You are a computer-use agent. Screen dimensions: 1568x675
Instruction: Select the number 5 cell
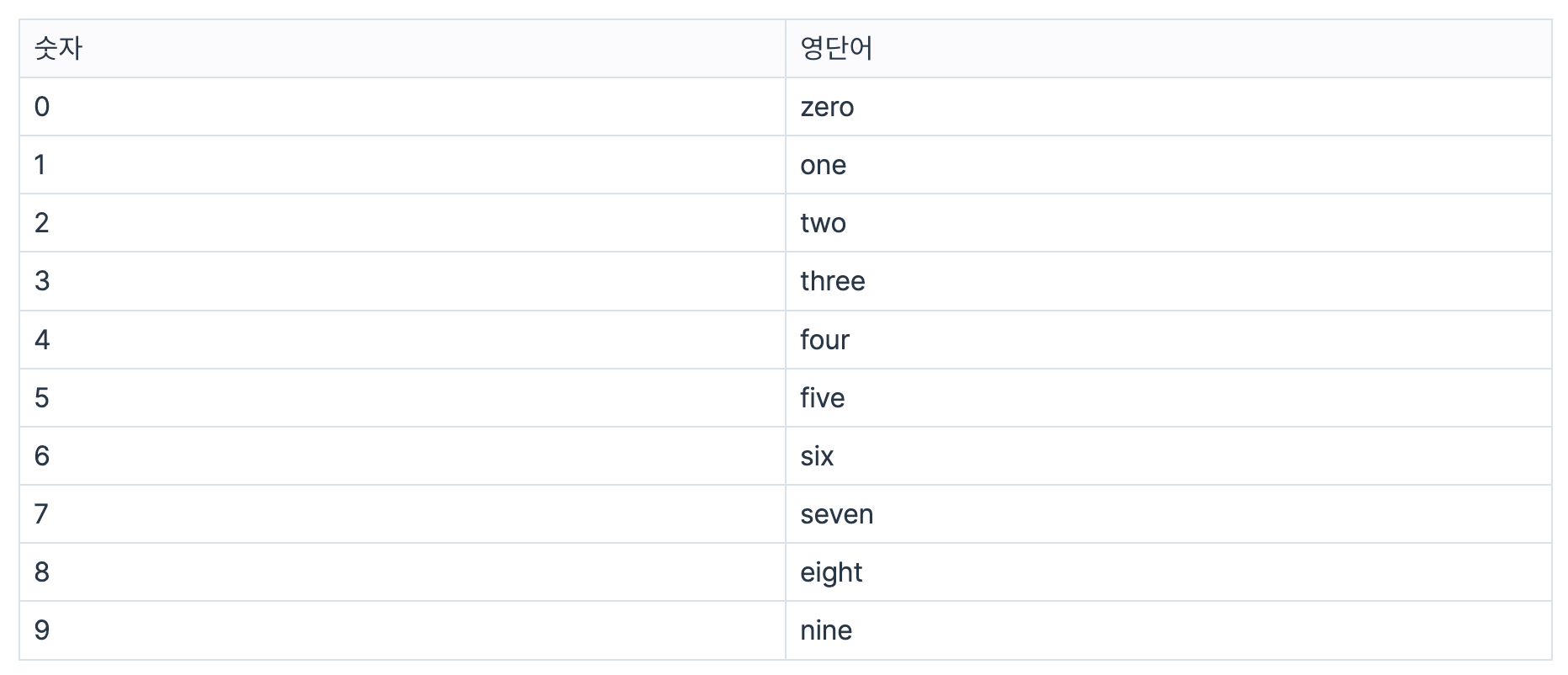tap(402, 397)
